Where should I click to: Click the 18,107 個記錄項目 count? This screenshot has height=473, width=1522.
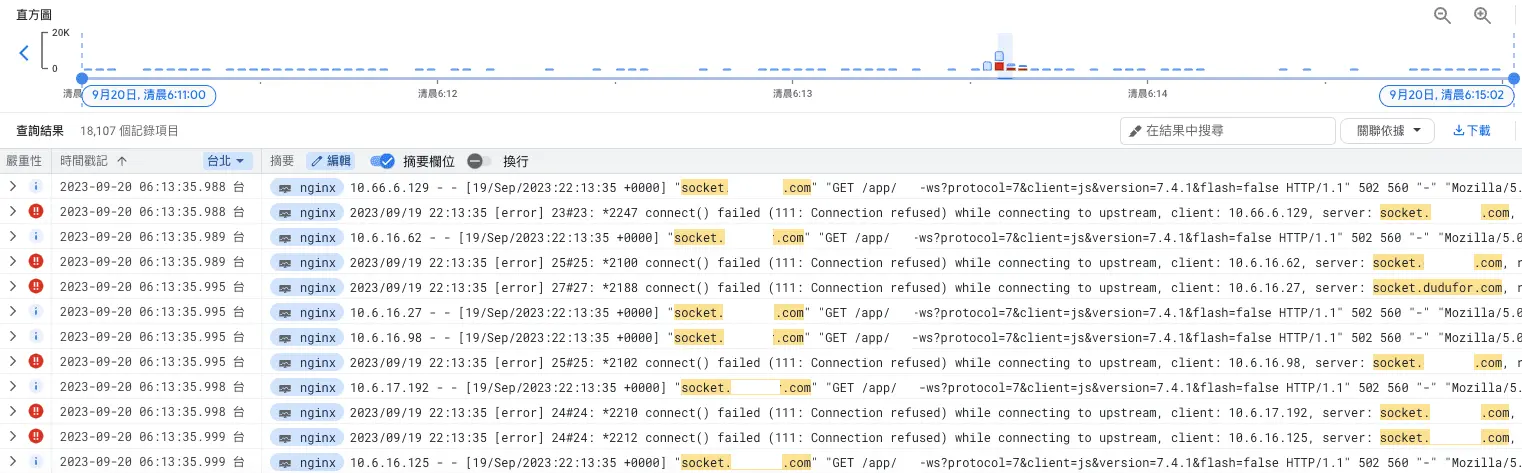[129, 130]
